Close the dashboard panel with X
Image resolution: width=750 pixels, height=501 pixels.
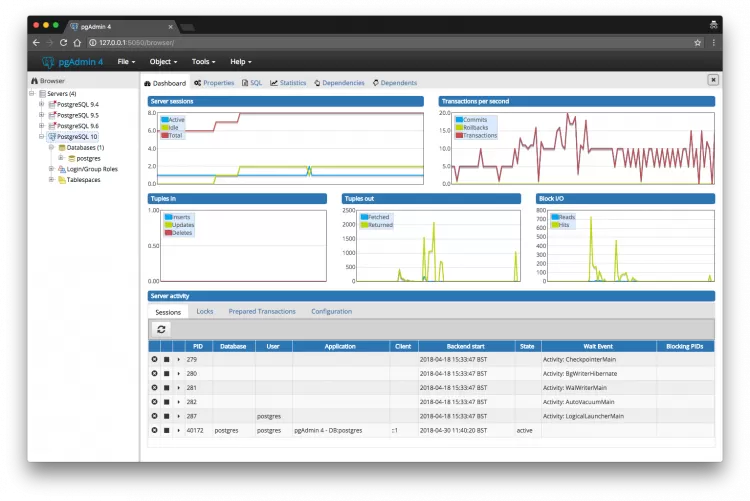tap(713, 80)
